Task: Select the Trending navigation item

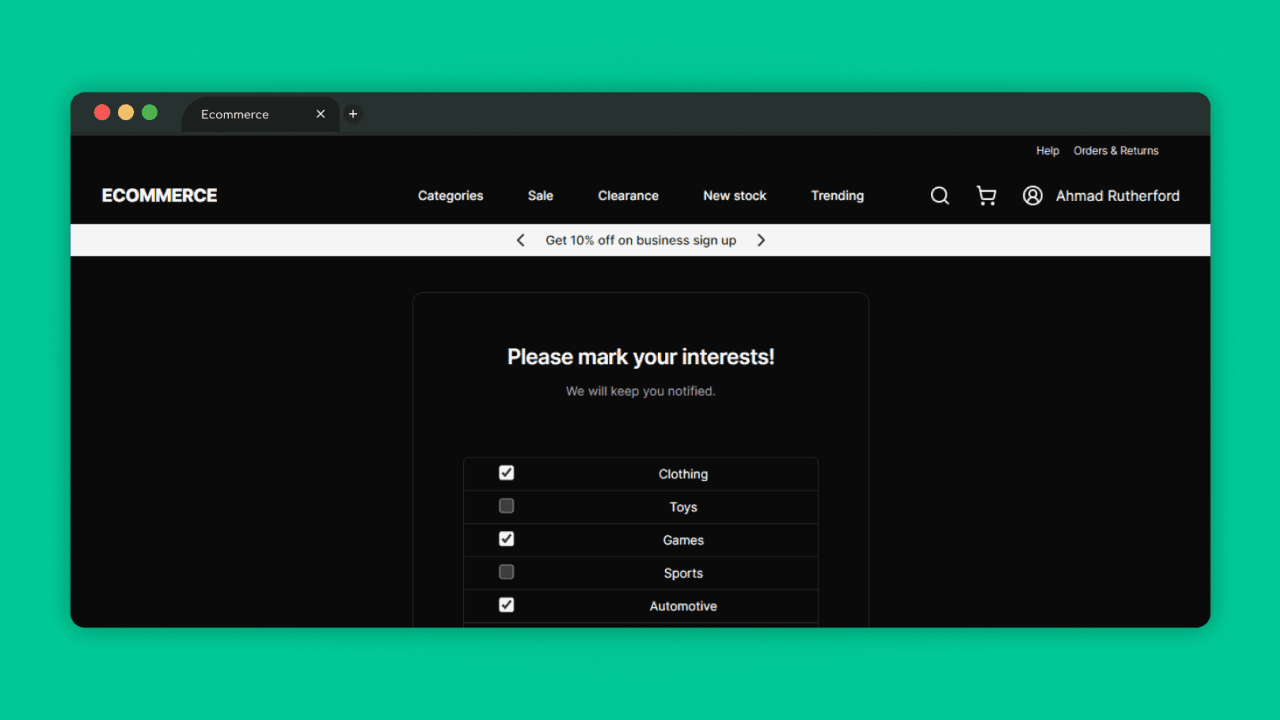Action: click(x=837, y=195)
